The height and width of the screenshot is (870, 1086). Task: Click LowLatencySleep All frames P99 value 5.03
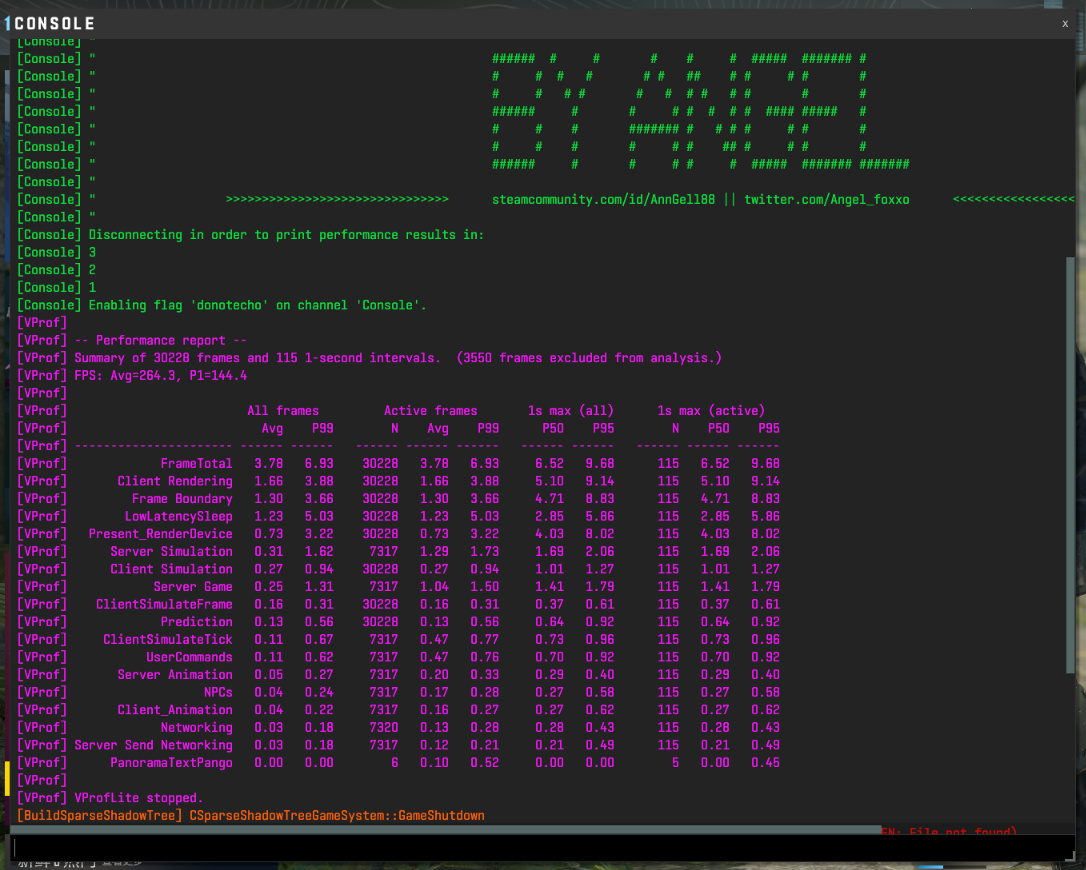[x=319, y=516]
